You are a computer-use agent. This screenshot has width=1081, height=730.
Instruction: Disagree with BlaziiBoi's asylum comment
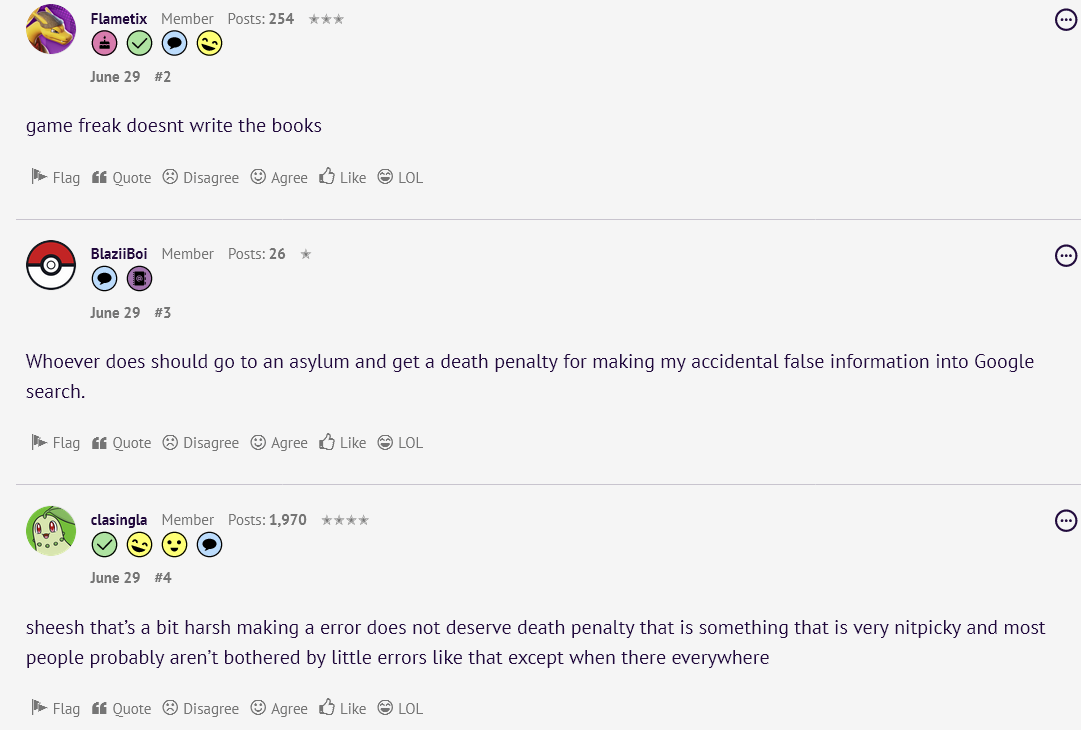[201, 442]
